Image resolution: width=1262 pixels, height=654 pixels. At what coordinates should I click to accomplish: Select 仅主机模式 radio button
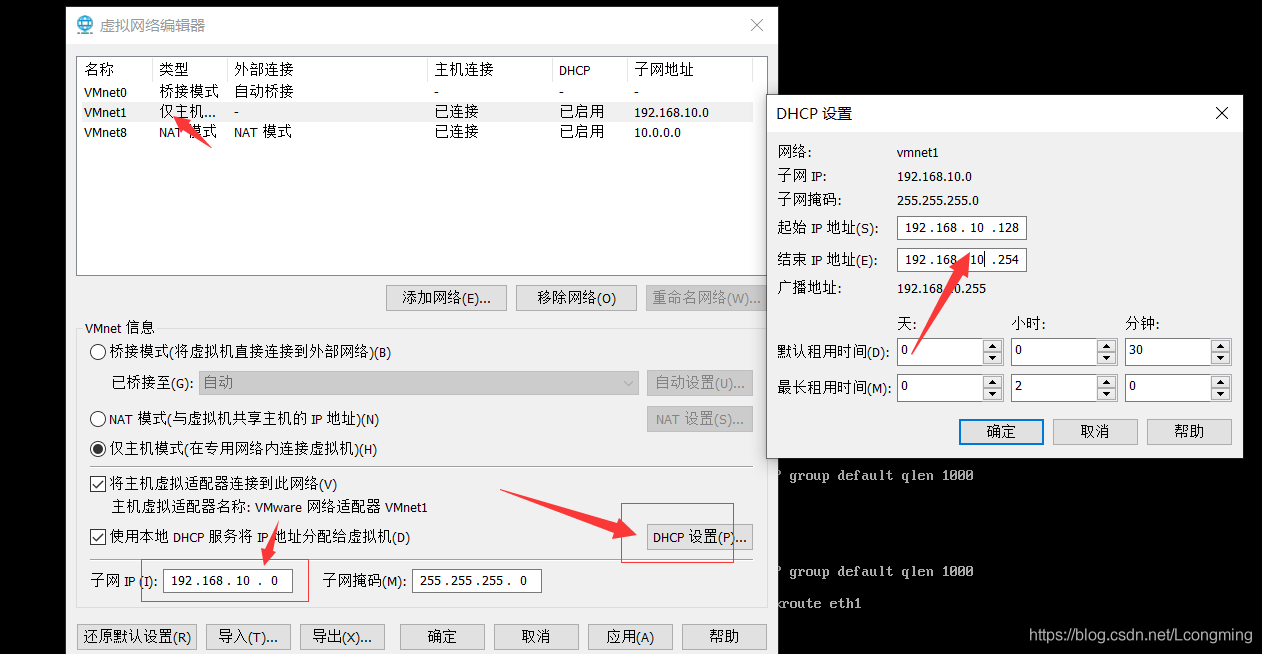(97, 449)
